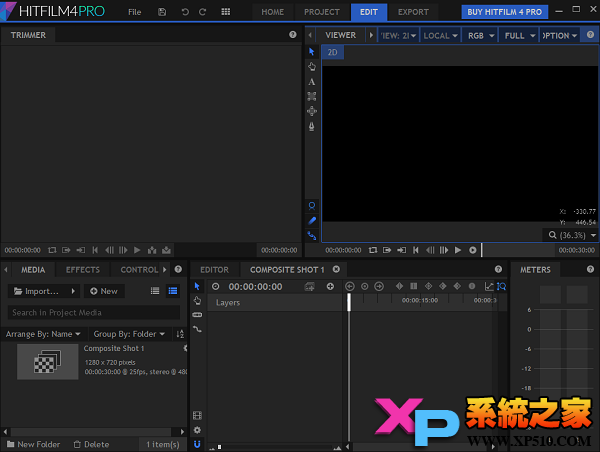Select the timeline Selection arrow tool
This screenshot has height=452, width=600.
tap(197, 286)
